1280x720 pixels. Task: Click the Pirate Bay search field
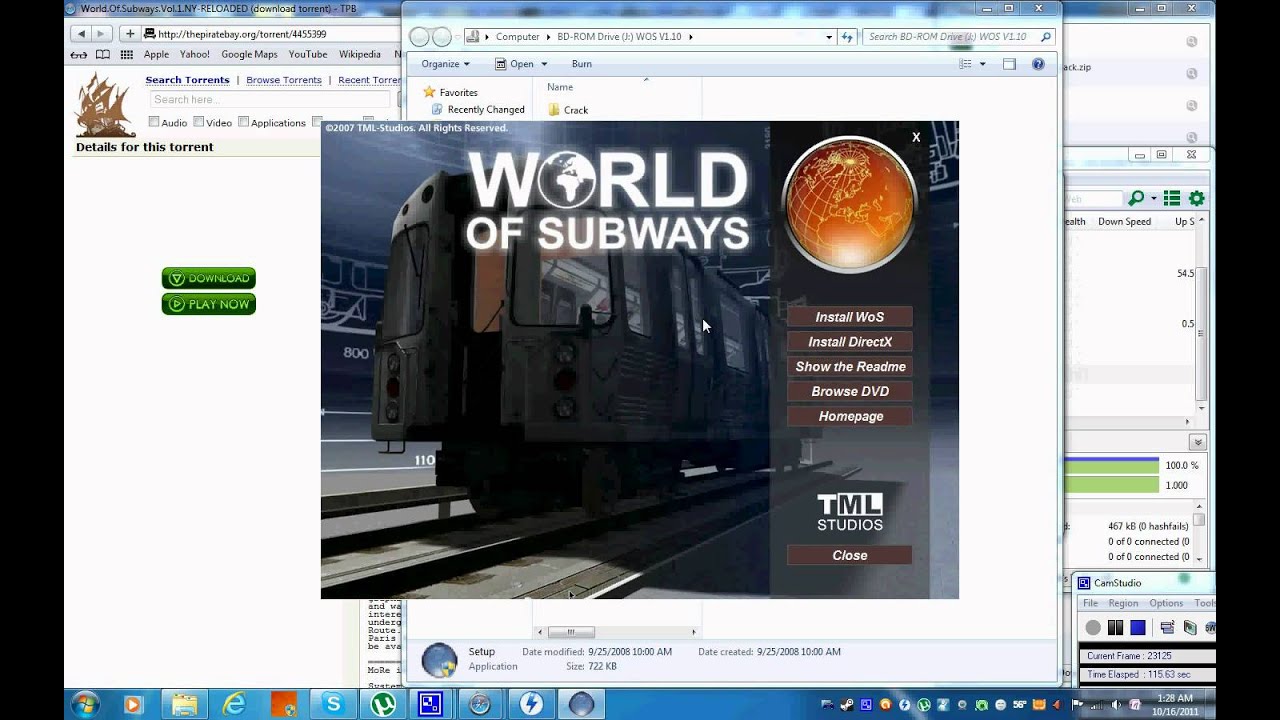pyautogui.click(x=270, y=99)
